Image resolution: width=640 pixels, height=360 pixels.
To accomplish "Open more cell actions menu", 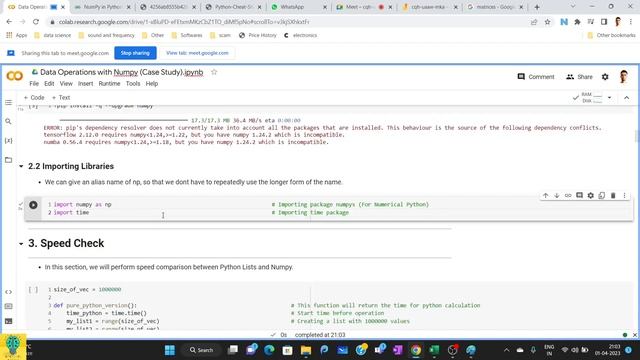I will tap(624, 196).
